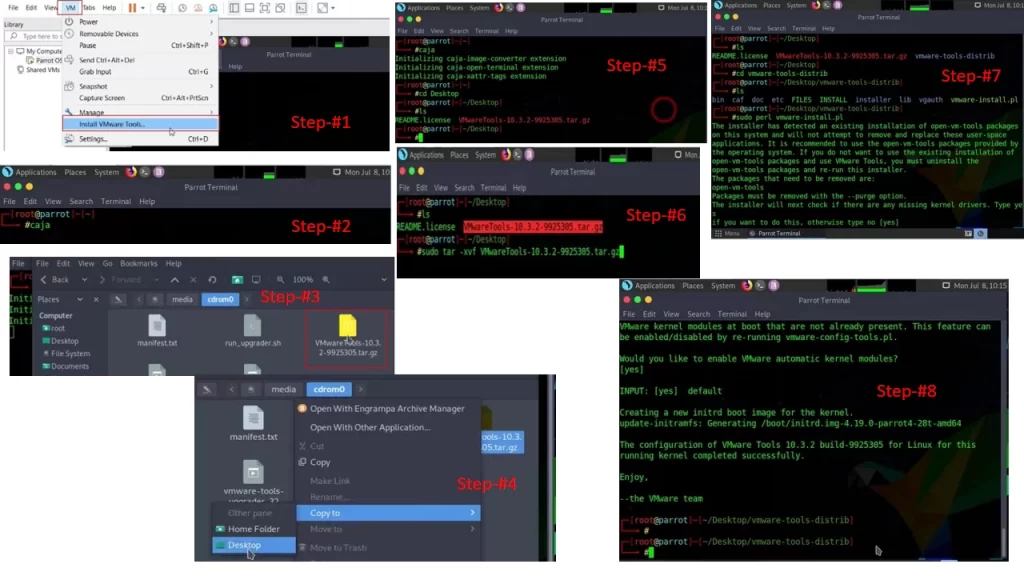
Task: Select Documents in Caja sidebar
Action: (65, 366)
